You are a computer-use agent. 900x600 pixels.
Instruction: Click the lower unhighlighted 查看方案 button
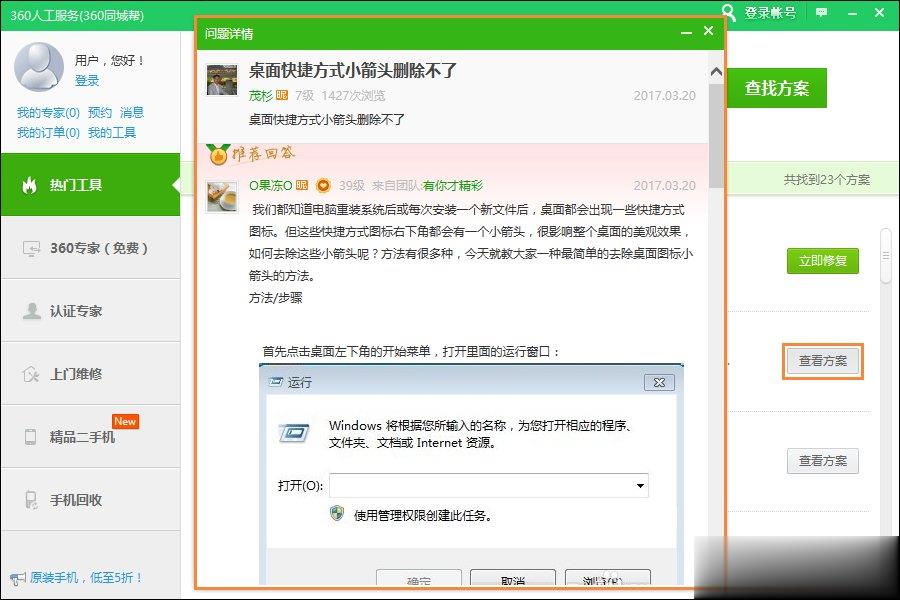[x=823, y=460]
